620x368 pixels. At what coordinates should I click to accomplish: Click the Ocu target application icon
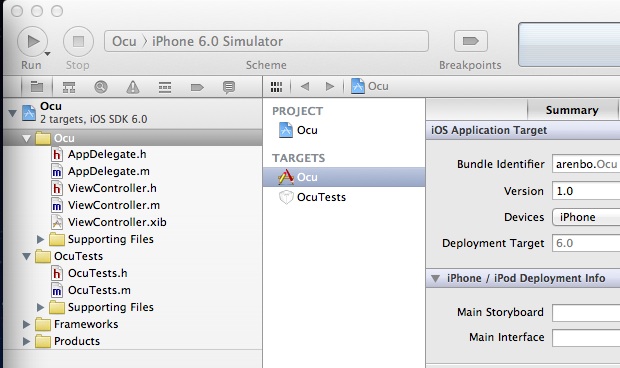286,177
